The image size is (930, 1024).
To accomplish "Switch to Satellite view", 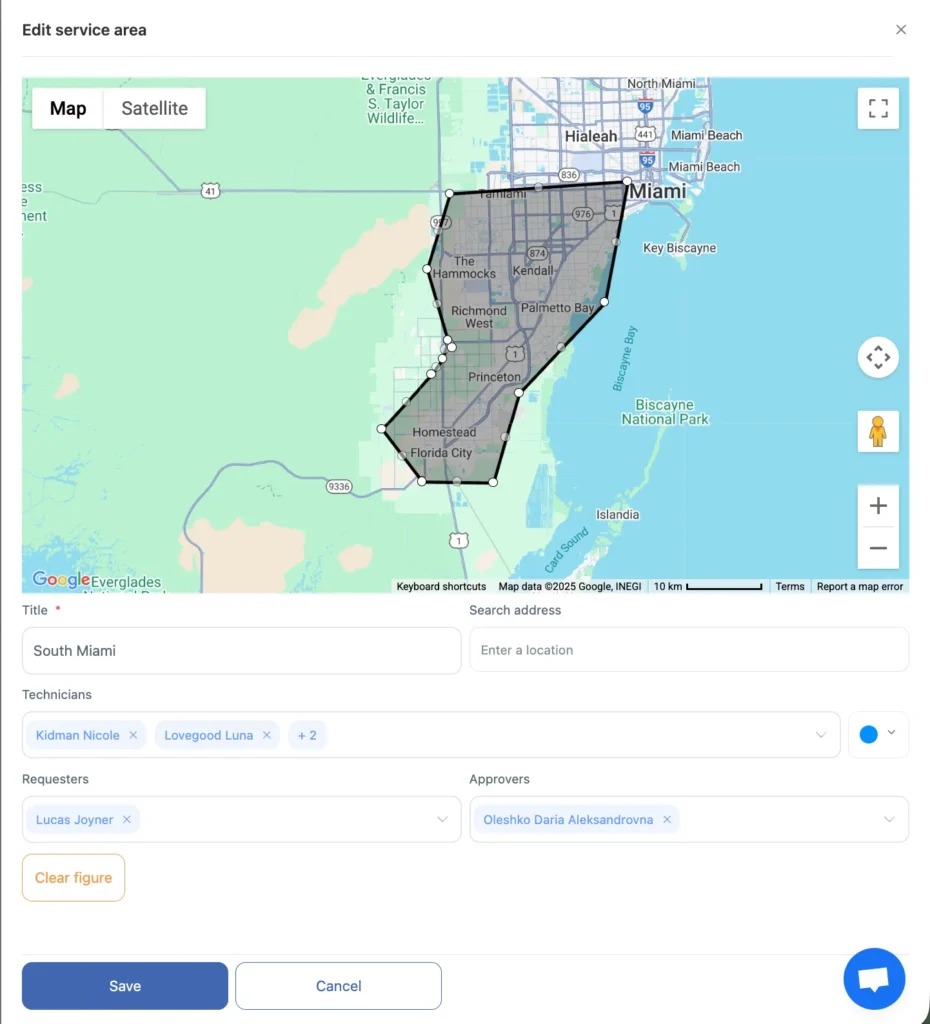I will pos(154,108).
